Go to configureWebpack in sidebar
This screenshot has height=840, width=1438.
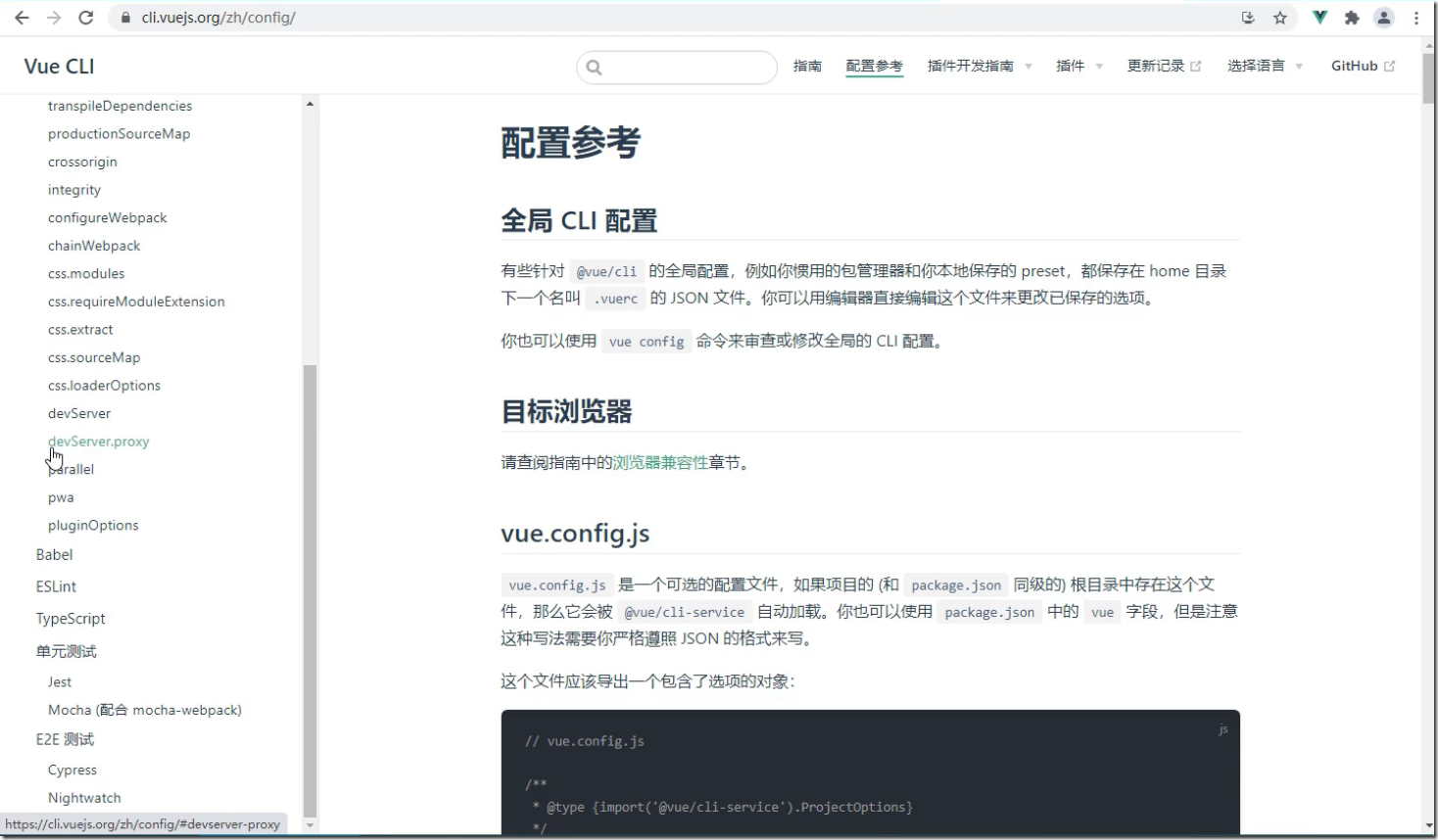click(108, 217)
